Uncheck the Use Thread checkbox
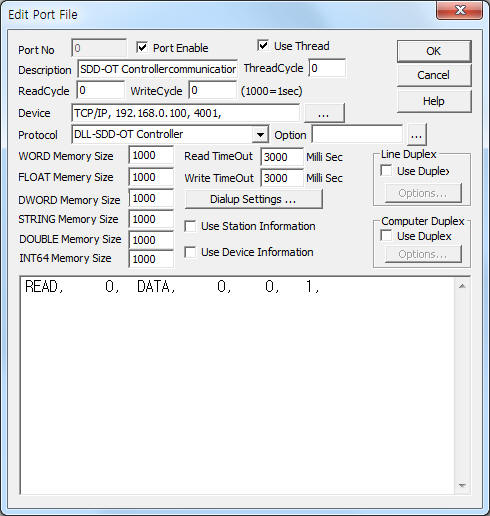This screenshot has width=490, height=516. 263,45
